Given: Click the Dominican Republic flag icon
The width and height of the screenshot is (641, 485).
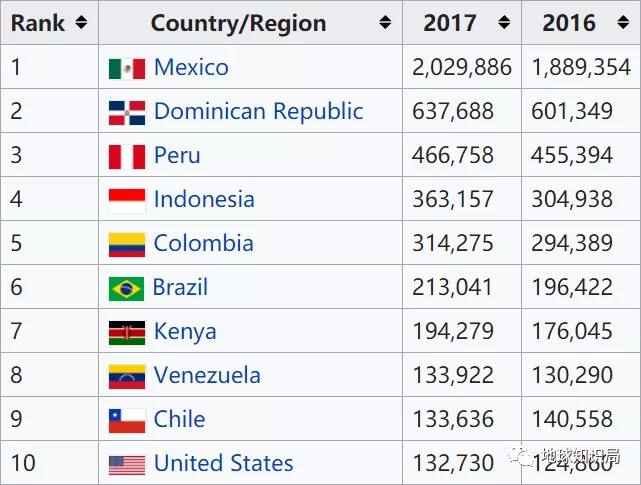Looking at the screenshot, I should pyautogui.click(x=127, y=112).
